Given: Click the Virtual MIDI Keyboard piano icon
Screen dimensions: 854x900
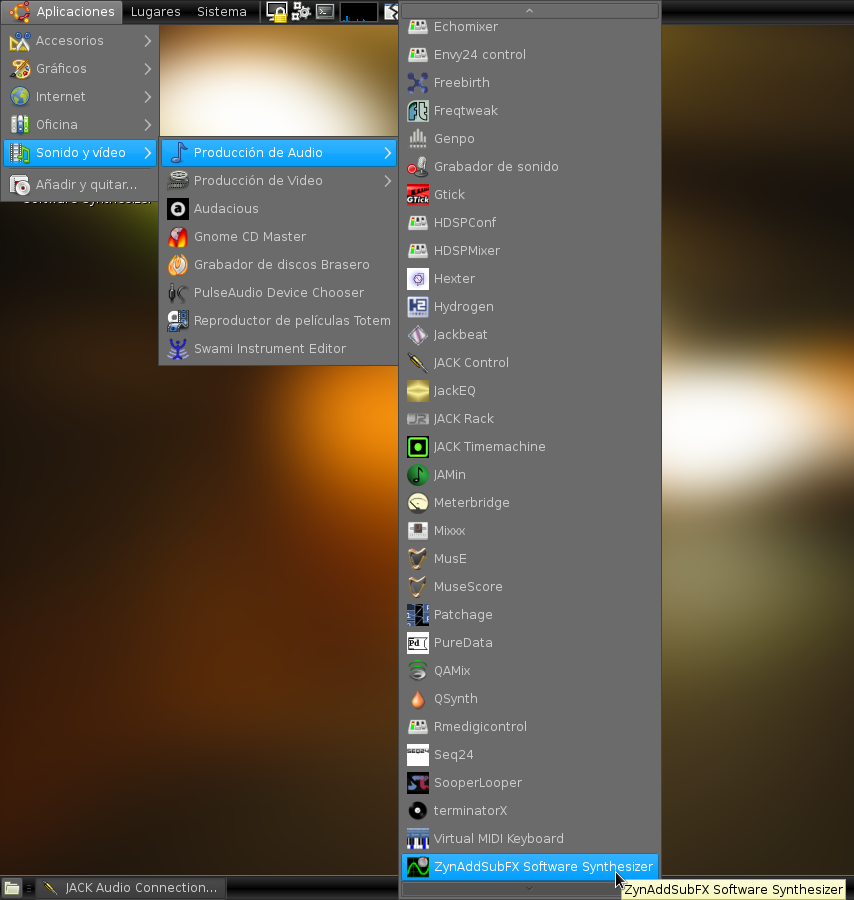Looking at the screenshot, I should (x=418, y=839).
